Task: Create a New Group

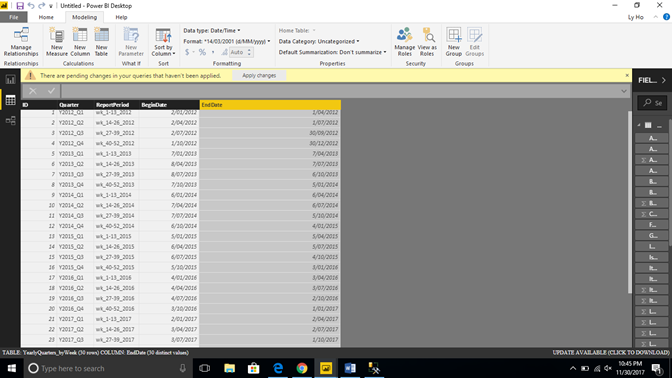Action: (x=453, y=41)
